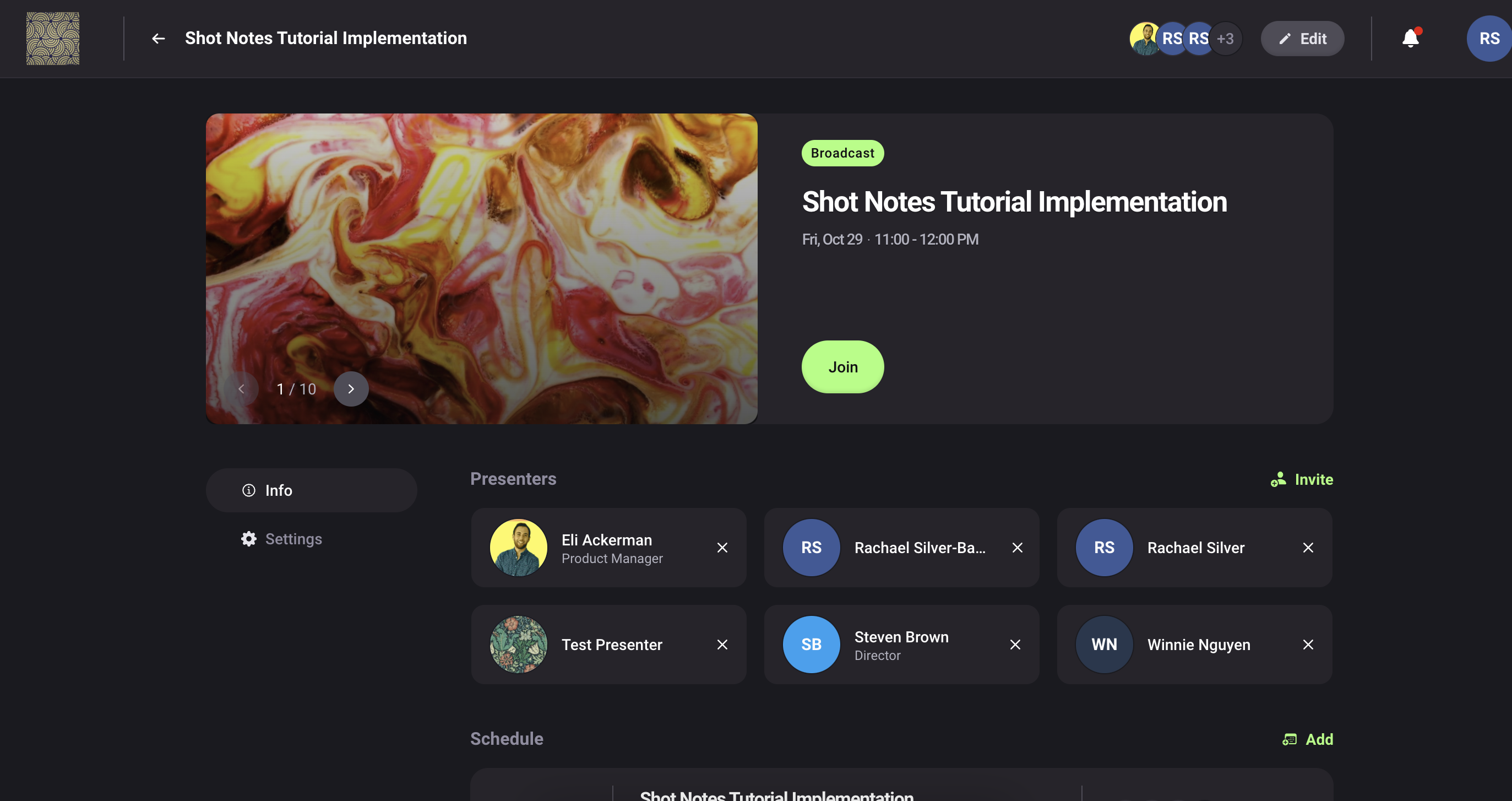Screen dimensions: 1512x801
Task: Click the large event title heading
Action: click(x=1014, y=202)
